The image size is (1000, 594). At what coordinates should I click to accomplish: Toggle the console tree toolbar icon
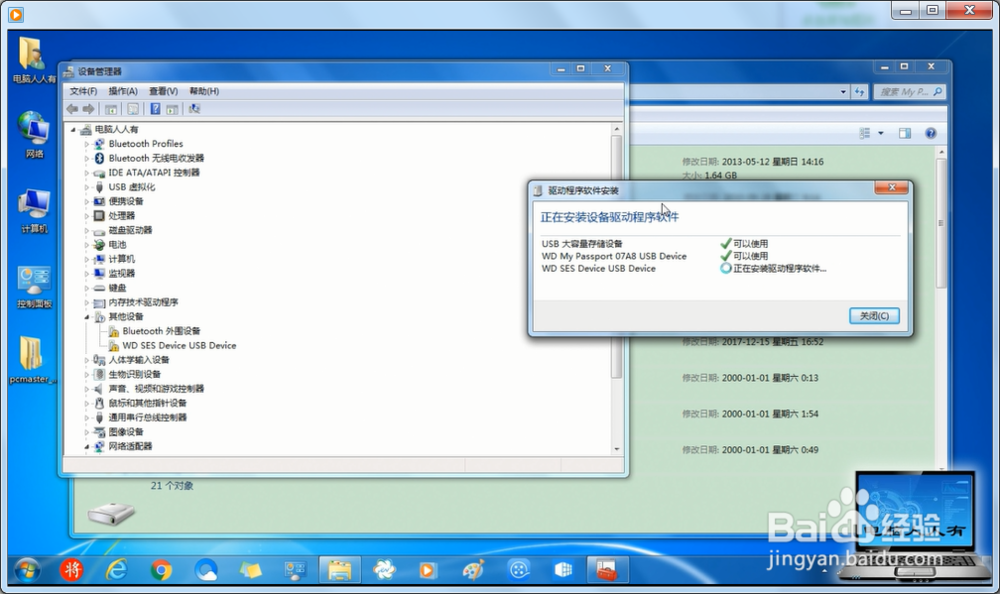[x=111, y=109]
